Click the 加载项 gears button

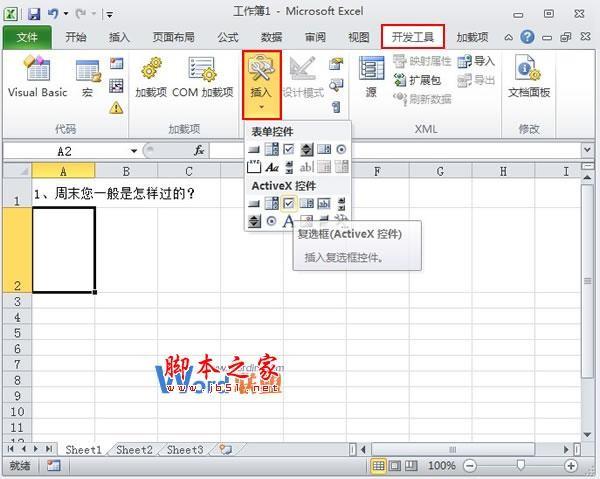tap(151, 77)
